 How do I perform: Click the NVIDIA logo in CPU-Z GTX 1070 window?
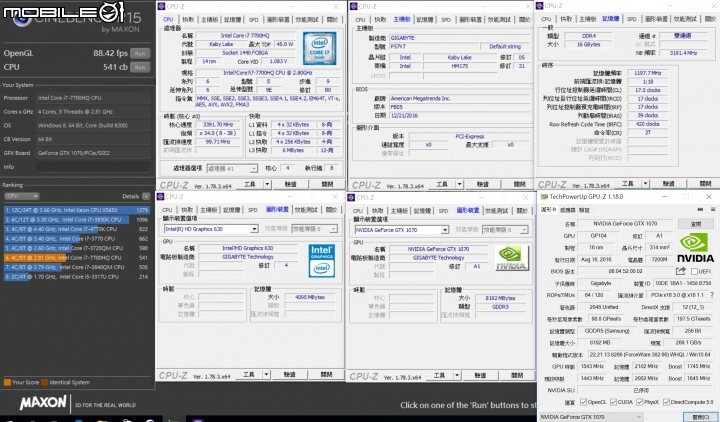pos(512,258)
